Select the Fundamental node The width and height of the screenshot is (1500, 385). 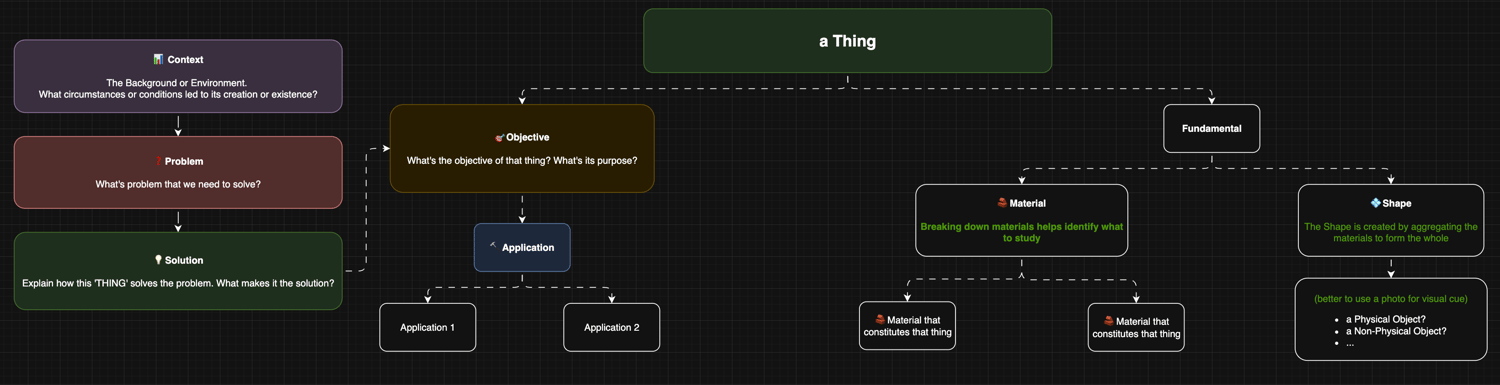(1211, 129)
